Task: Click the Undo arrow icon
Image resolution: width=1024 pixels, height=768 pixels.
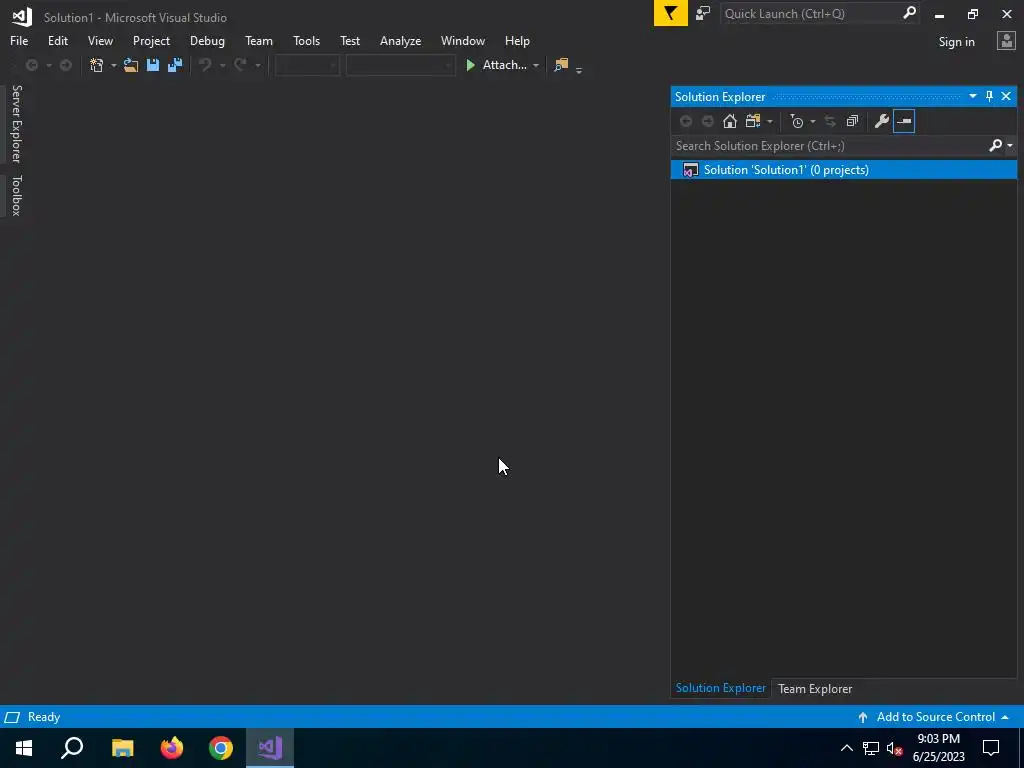Action: tap(205, 65)
